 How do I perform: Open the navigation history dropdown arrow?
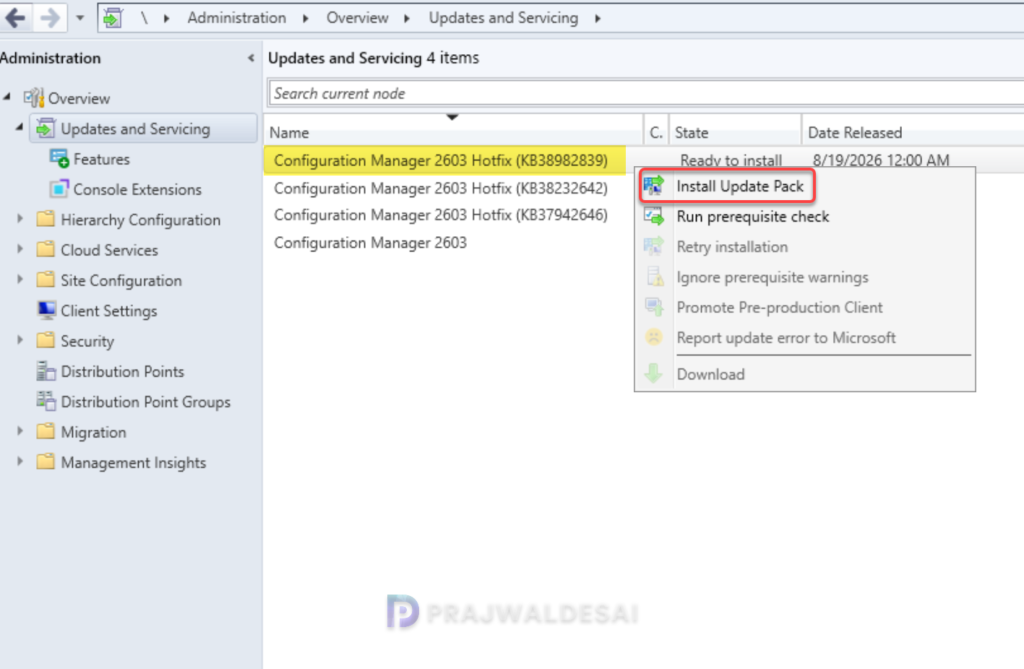coord(80,18)
